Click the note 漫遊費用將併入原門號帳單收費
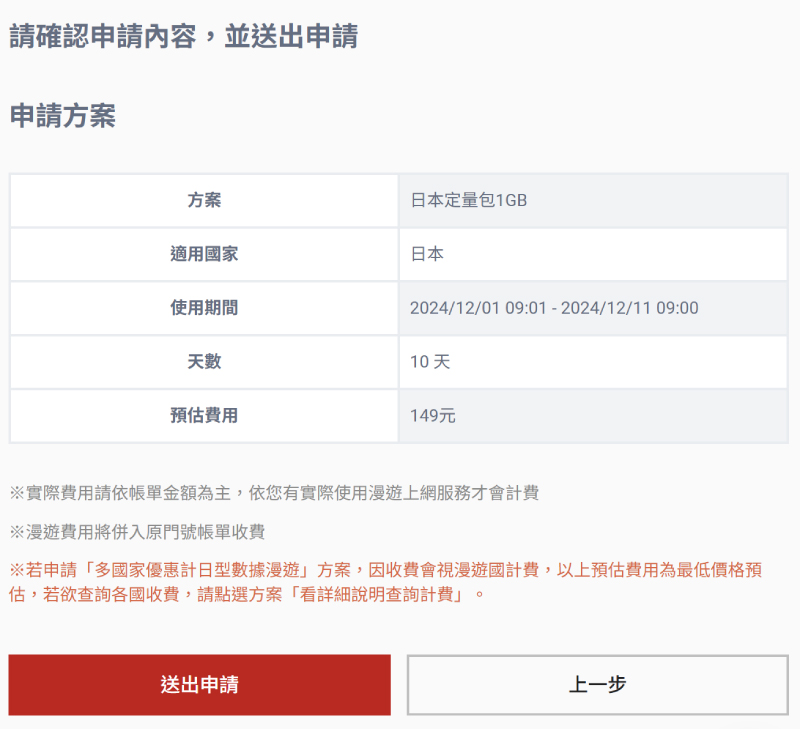The width and height of the screenshot is (800, 729). [x=137, y=532]
